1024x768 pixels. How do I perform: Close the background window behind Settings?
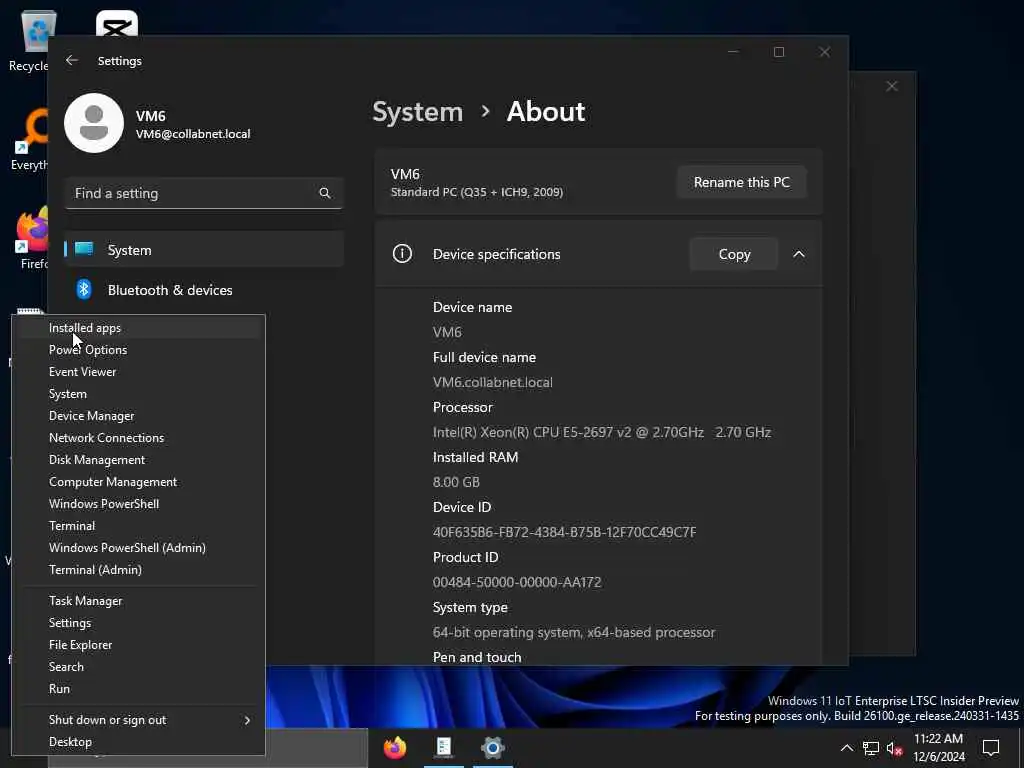(891, 86)
